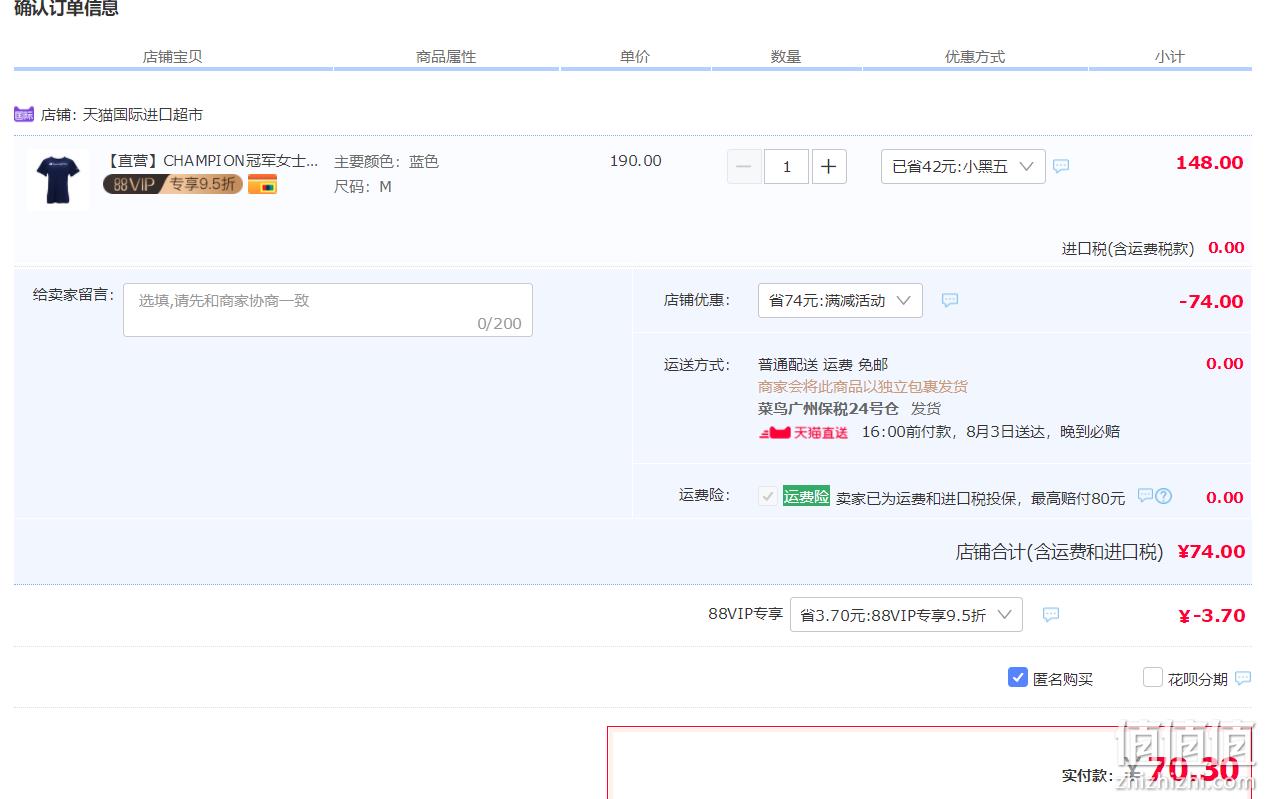Open the 已省42元:小黑五 discount dropdown
The width and height of the screenshot is (1265, 799).
click(x=963, y=167)
